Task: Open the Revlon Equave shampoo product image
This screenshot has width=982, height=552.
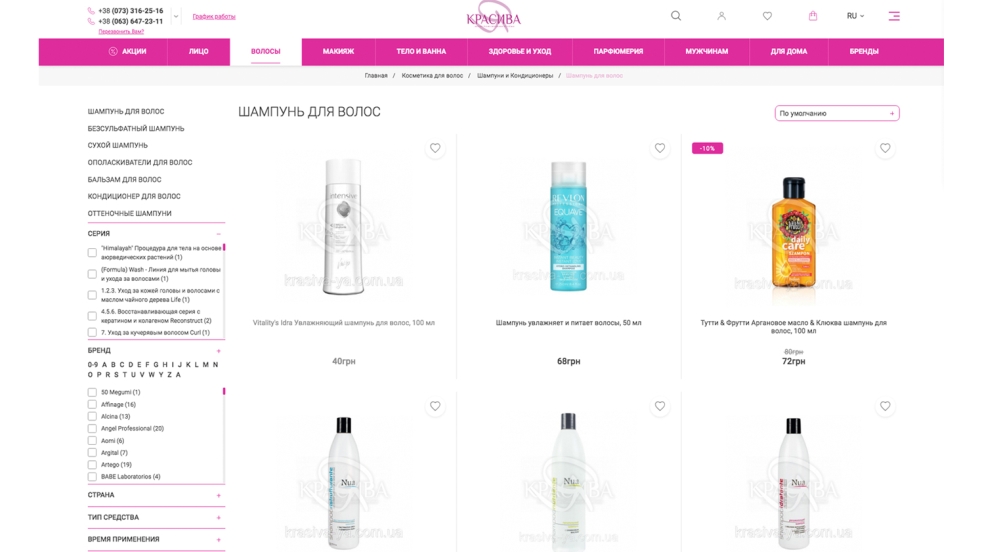Action: coord(568,226)
